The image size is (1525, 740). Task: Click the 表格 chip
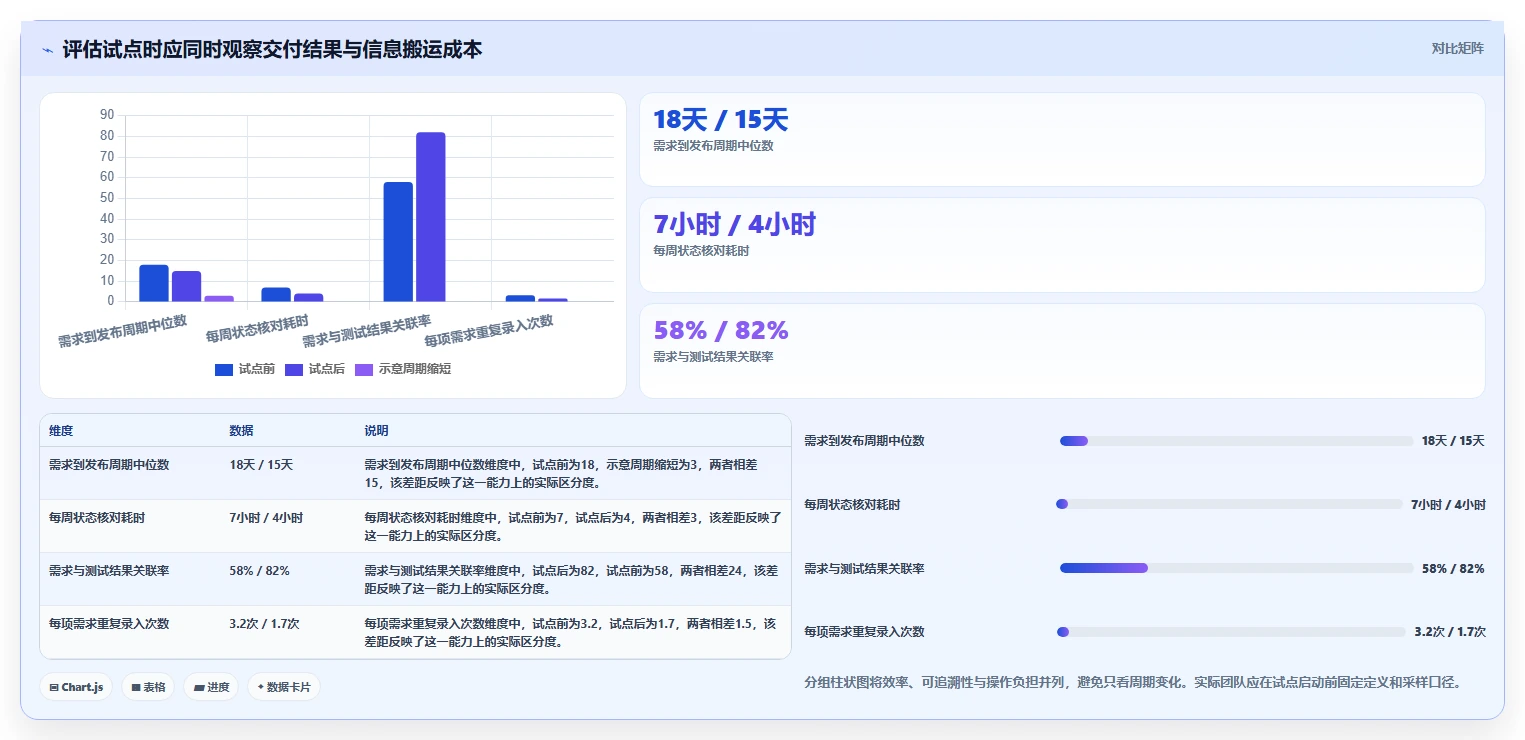pyautogui.click(x=148, y=687)
